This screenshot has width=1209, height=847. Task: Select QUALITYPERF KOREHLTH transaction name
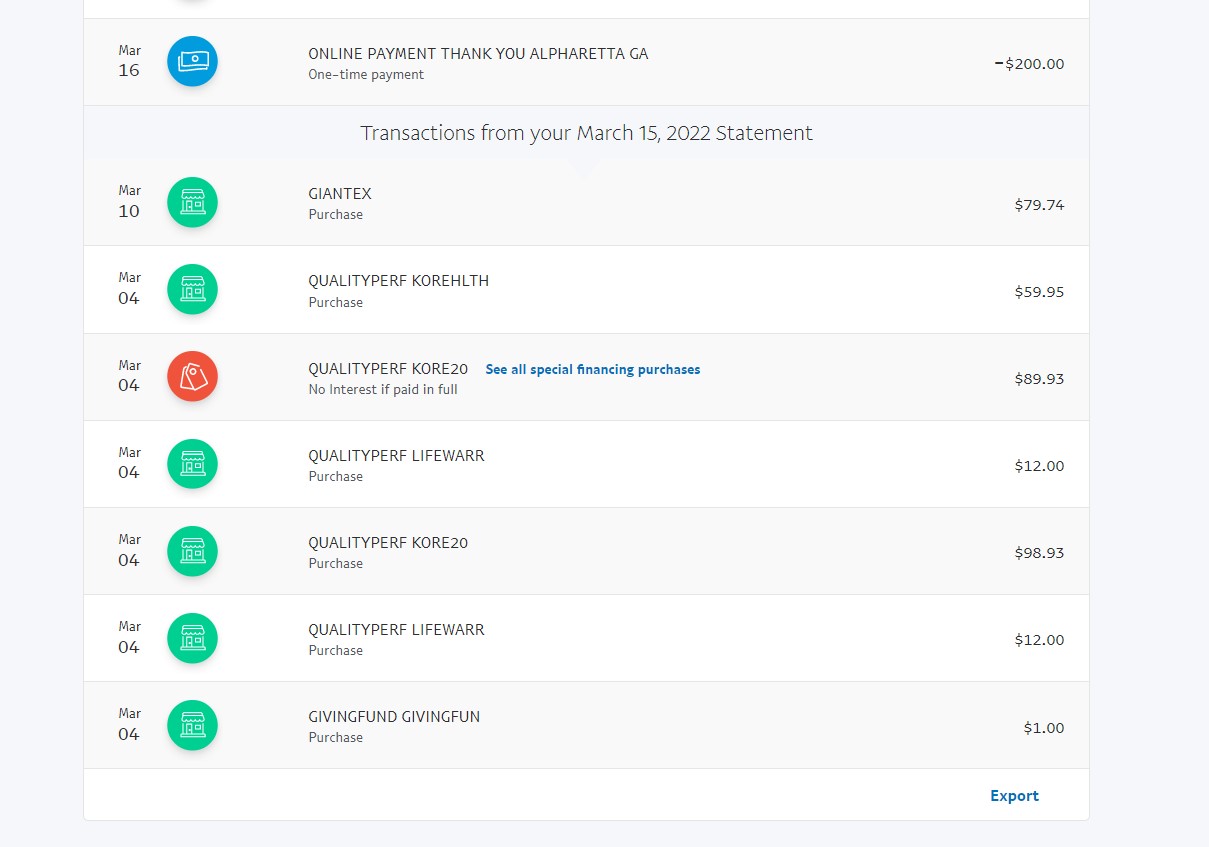click(x=399, y=281)
